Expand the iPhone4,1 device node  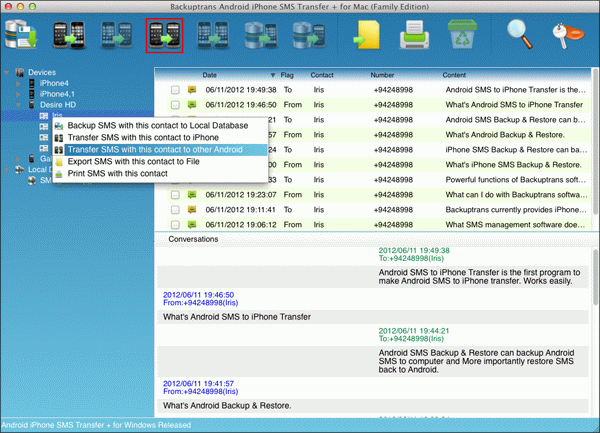coord(18,94)
